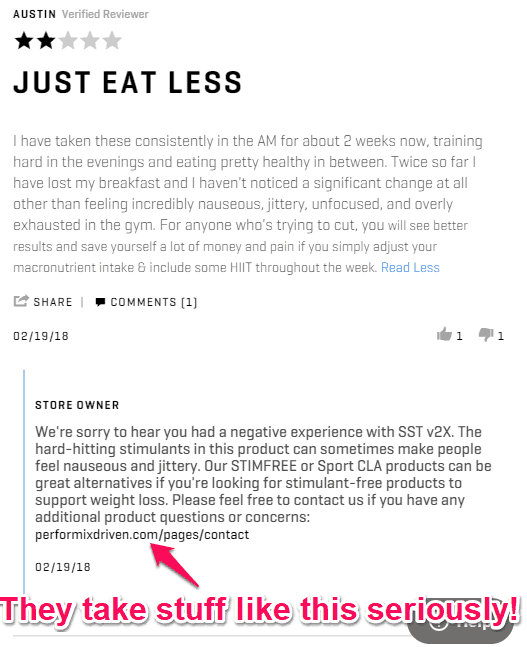This screenshot has width=527, height=647.
Task: Click the thumbs up icon
Action: pos(444,334)
